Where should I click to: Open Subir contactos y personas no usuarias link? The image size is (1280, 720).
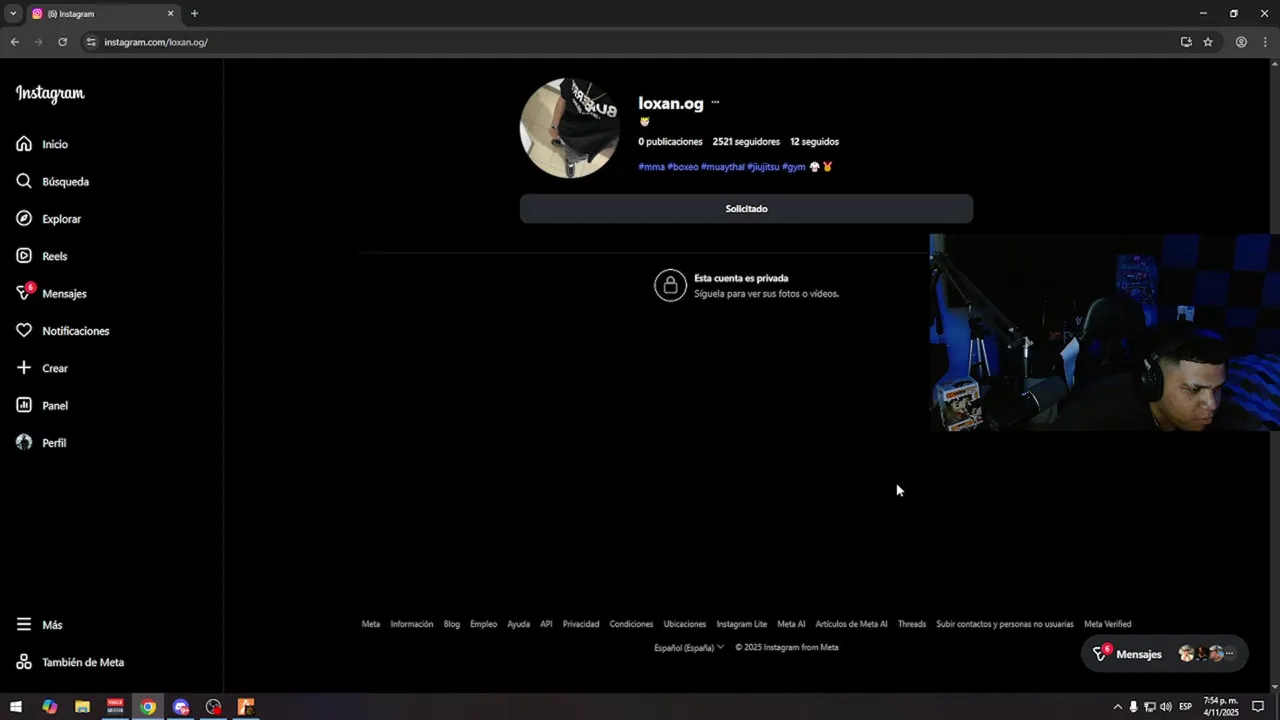click(1005, 624)
